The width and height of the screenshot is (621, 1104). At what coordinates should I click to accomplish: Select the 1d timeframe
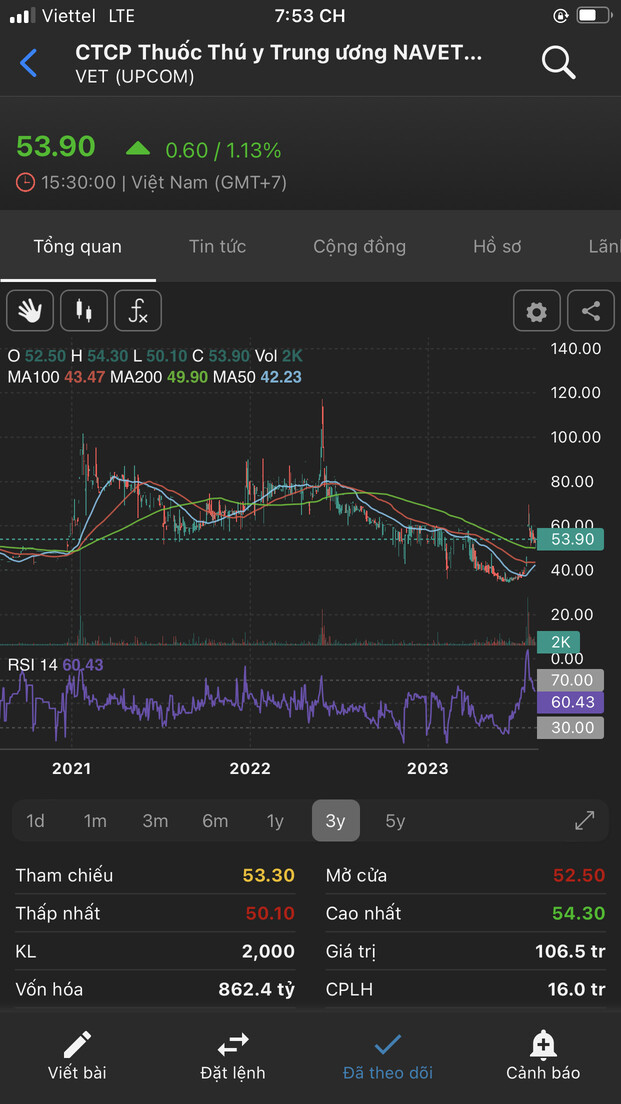pos(35,821)
